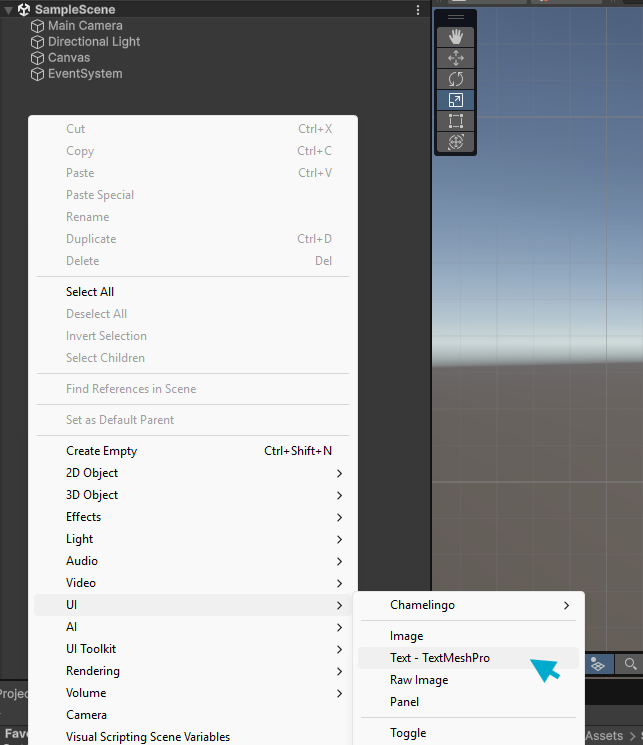This screenshot has width=643, height=745.
Task: Select the Scale tool
Action: (456, 100)
